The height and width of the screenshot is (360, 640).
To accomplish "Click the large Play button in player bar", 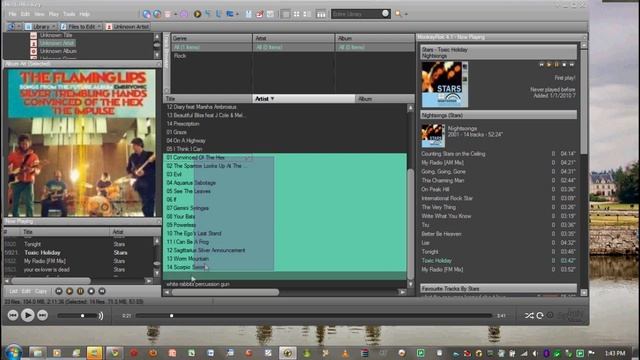I will point(28,315).
